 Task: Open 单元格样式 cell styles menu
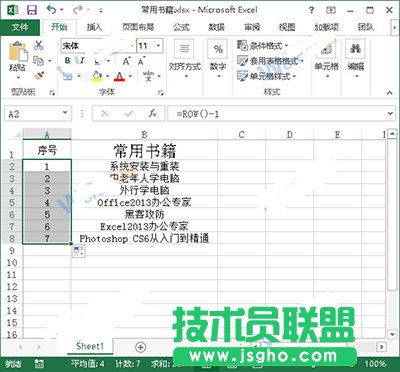267,76
